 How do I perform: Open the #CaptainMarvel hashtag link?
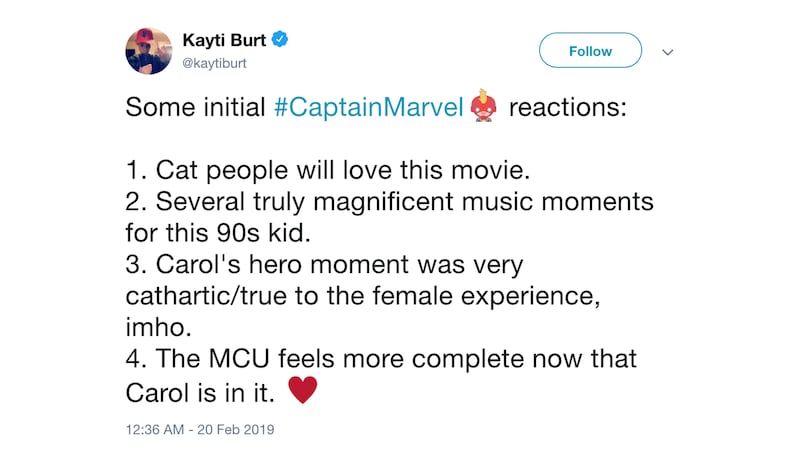pos(369,107)
